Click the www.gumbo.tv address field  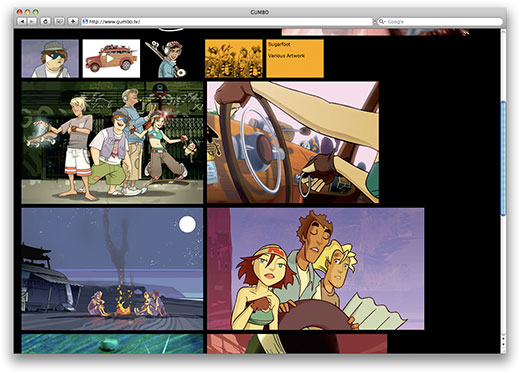pos(227,21)
